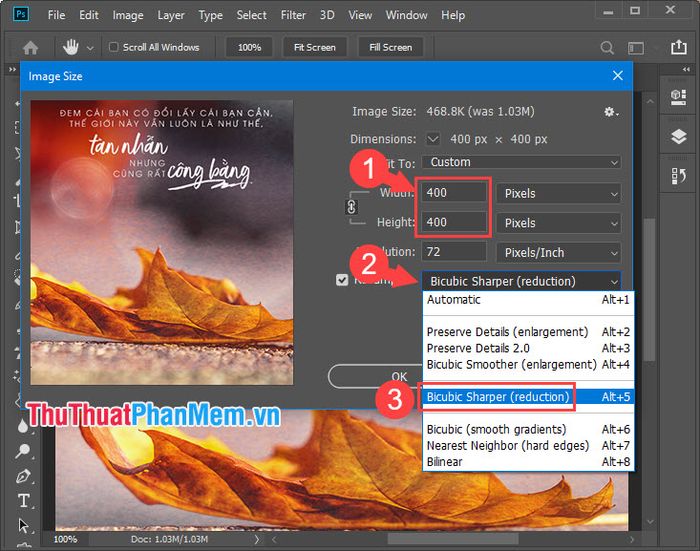Select the Path Selection arrow tool

pos(23,526)
